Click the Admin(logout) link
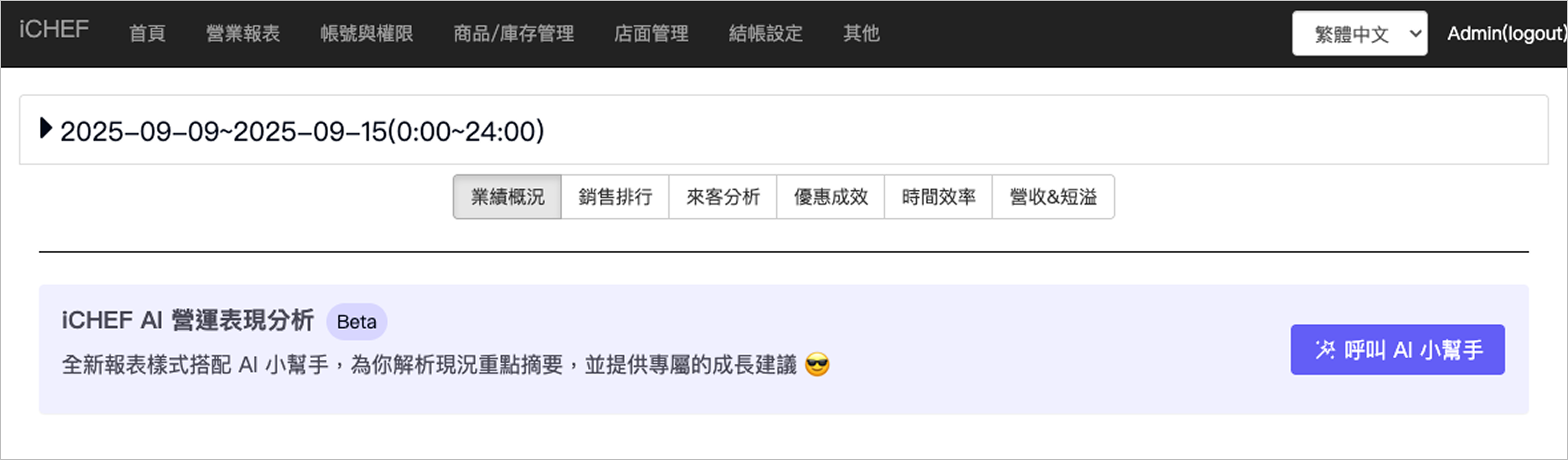This screenshot has height=460, width=1568. (x=1506, y=34)
